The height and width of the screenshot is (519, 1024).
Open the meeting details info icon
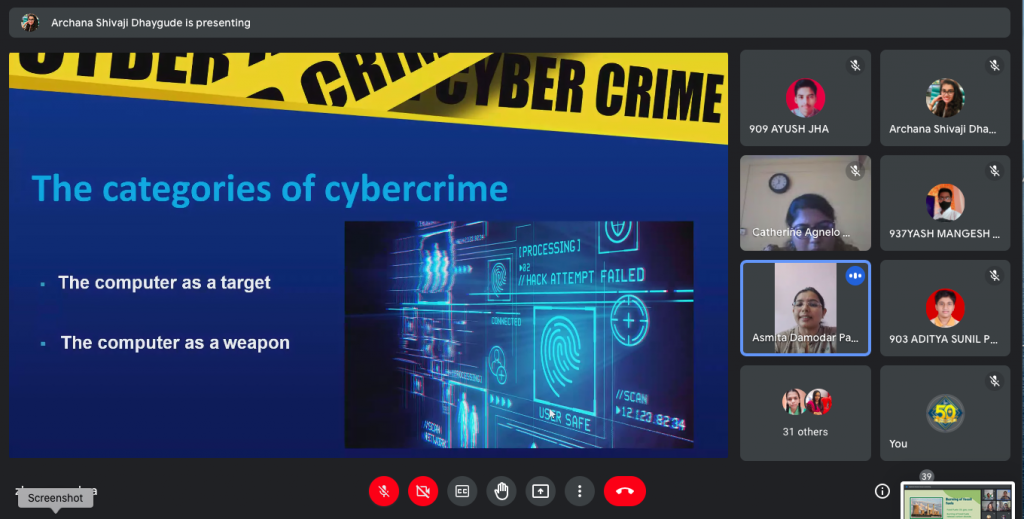882,491
